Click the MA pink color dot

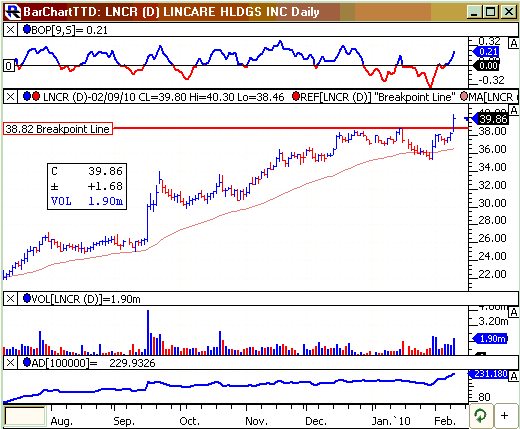pyautogui.click(x=464, y=97)
